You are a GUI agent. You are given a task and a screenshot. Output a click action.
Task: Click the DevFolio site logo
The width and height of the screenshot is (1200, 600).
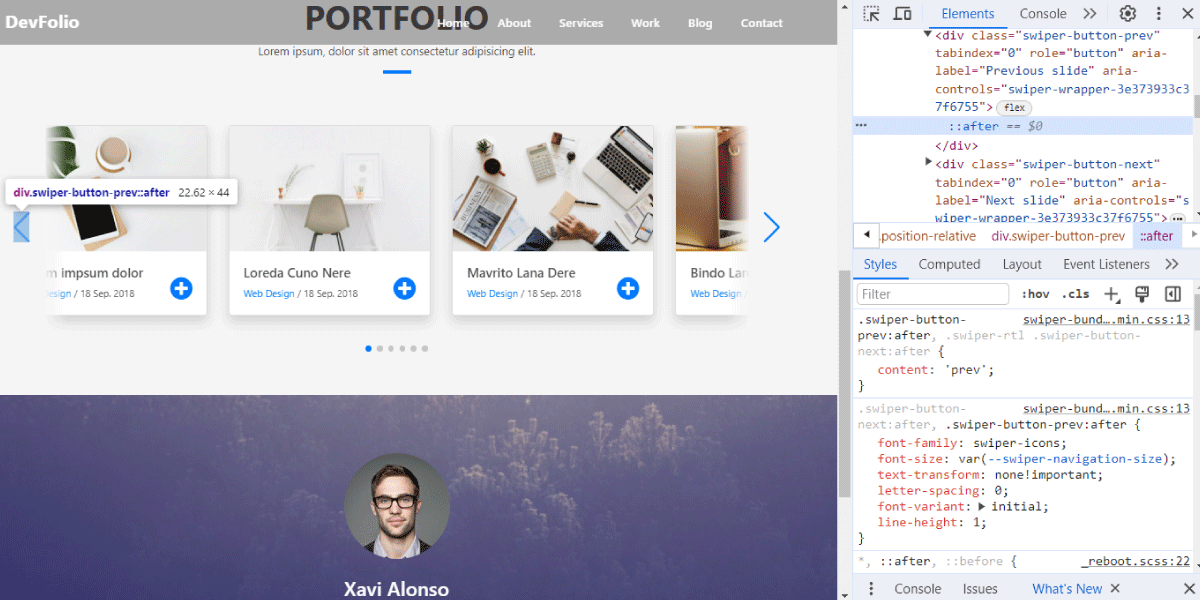(42, 22)
